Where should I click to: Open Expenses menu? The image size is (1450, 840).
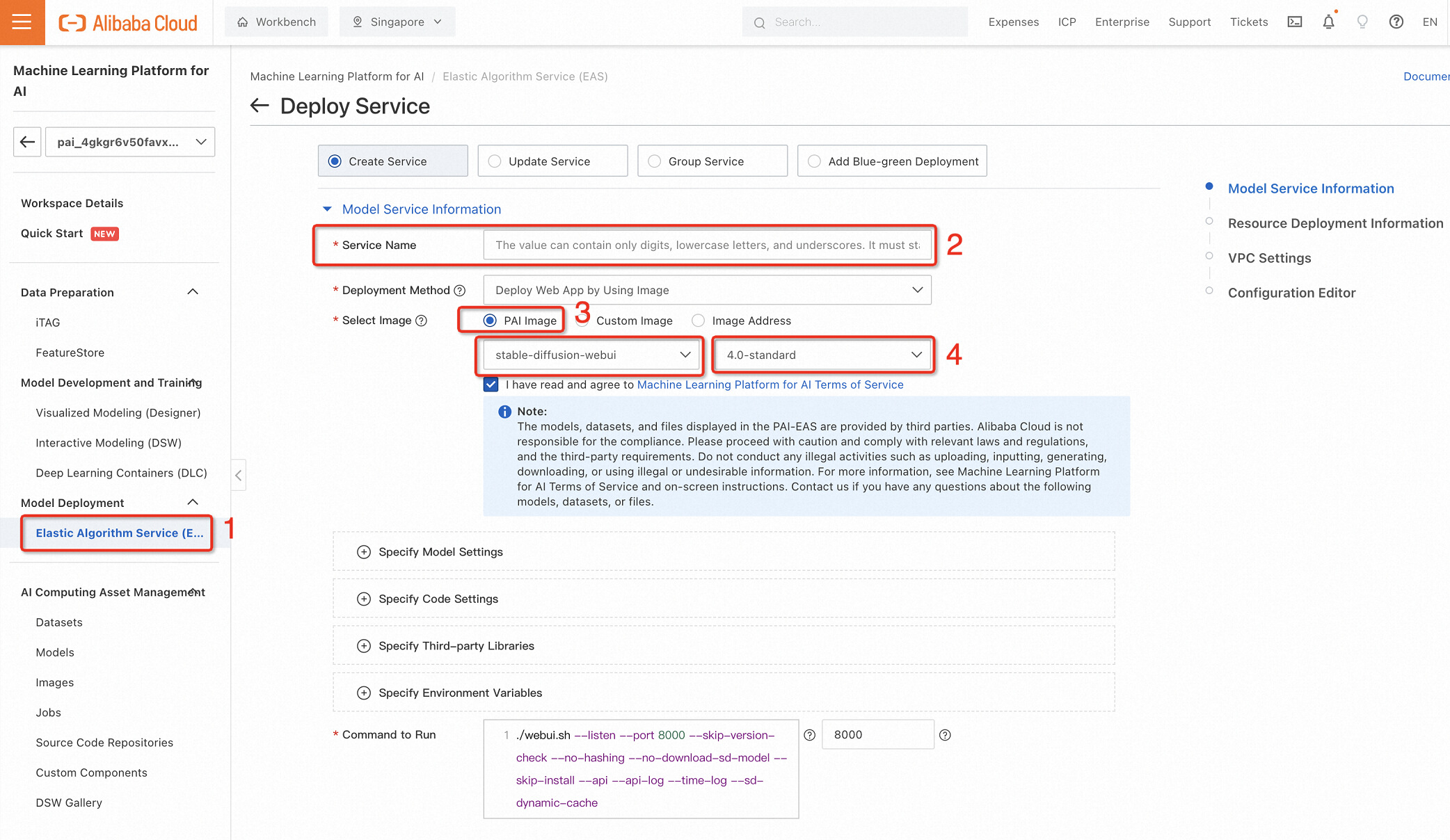pos(1013,22)
